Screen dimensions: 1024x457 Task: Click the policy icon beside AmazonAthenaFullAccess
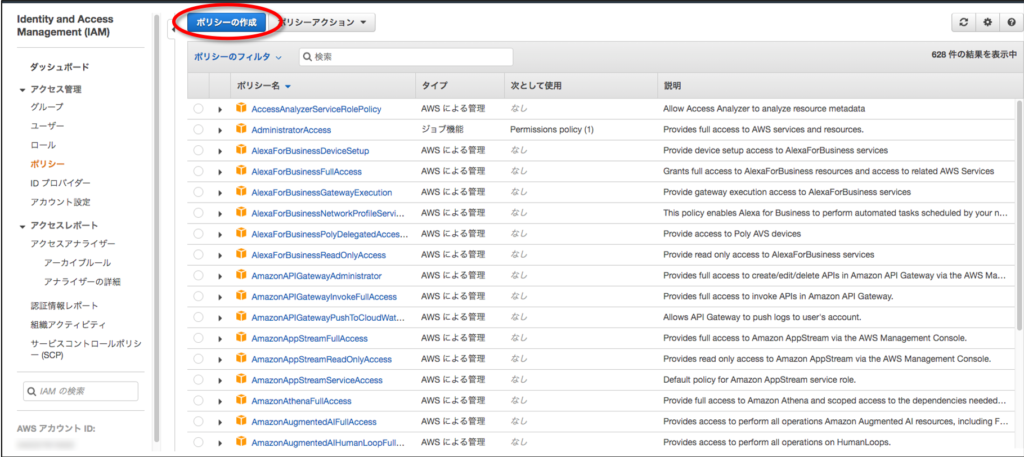tap(240, 400)
